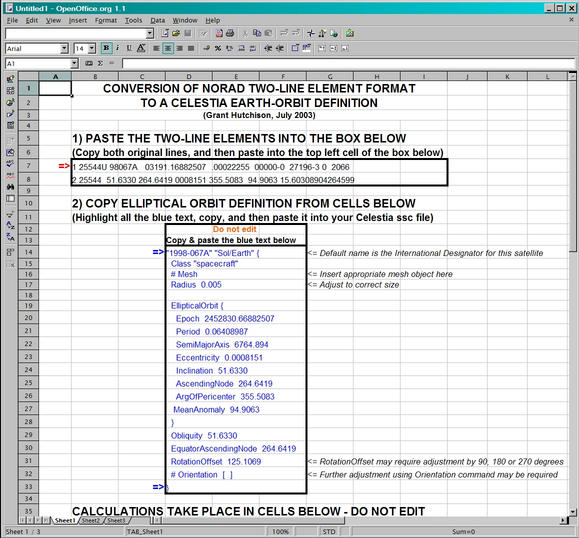Switch to Sheet3 tab
The width and height of the screenshot is (579, 538).
click(117, 520)
